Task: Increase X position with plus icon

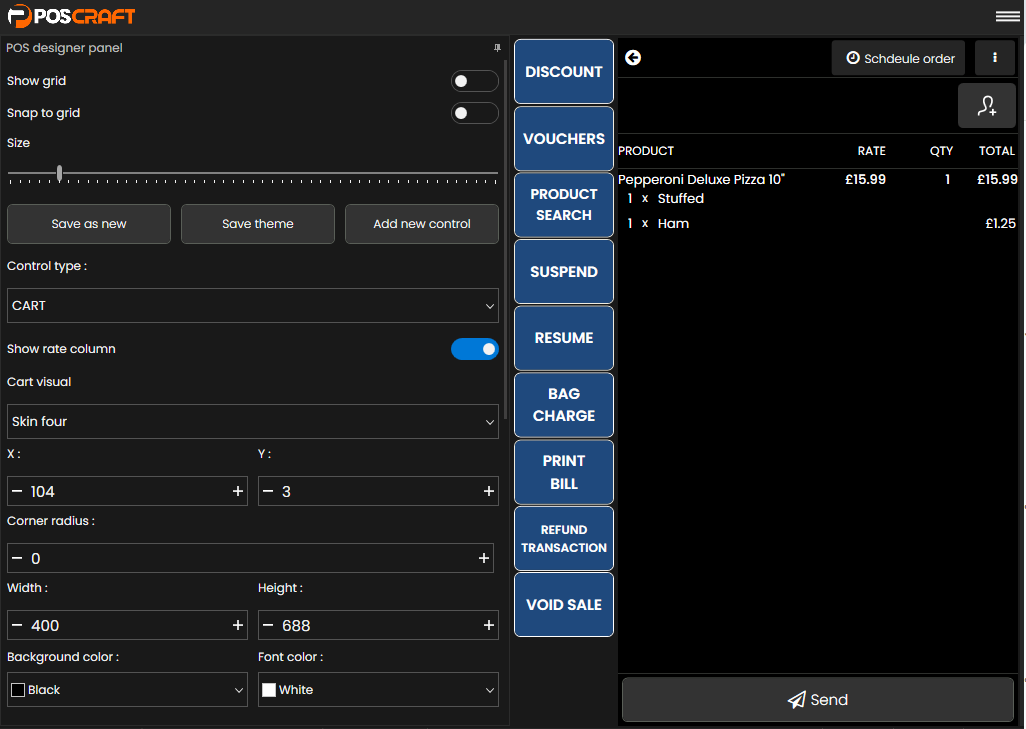Action: 238,491
